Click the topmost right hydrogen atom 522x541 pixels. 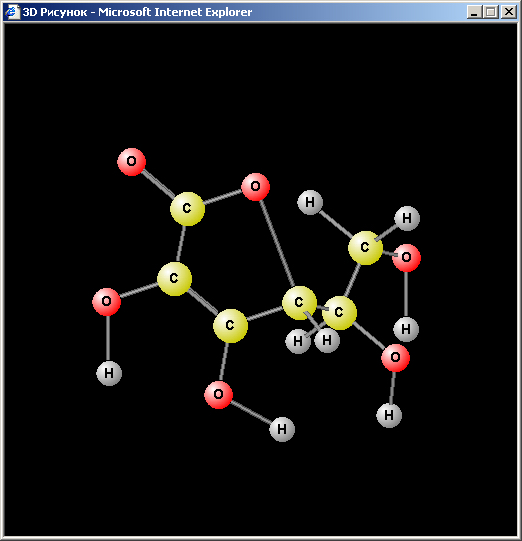click(407, 218)
